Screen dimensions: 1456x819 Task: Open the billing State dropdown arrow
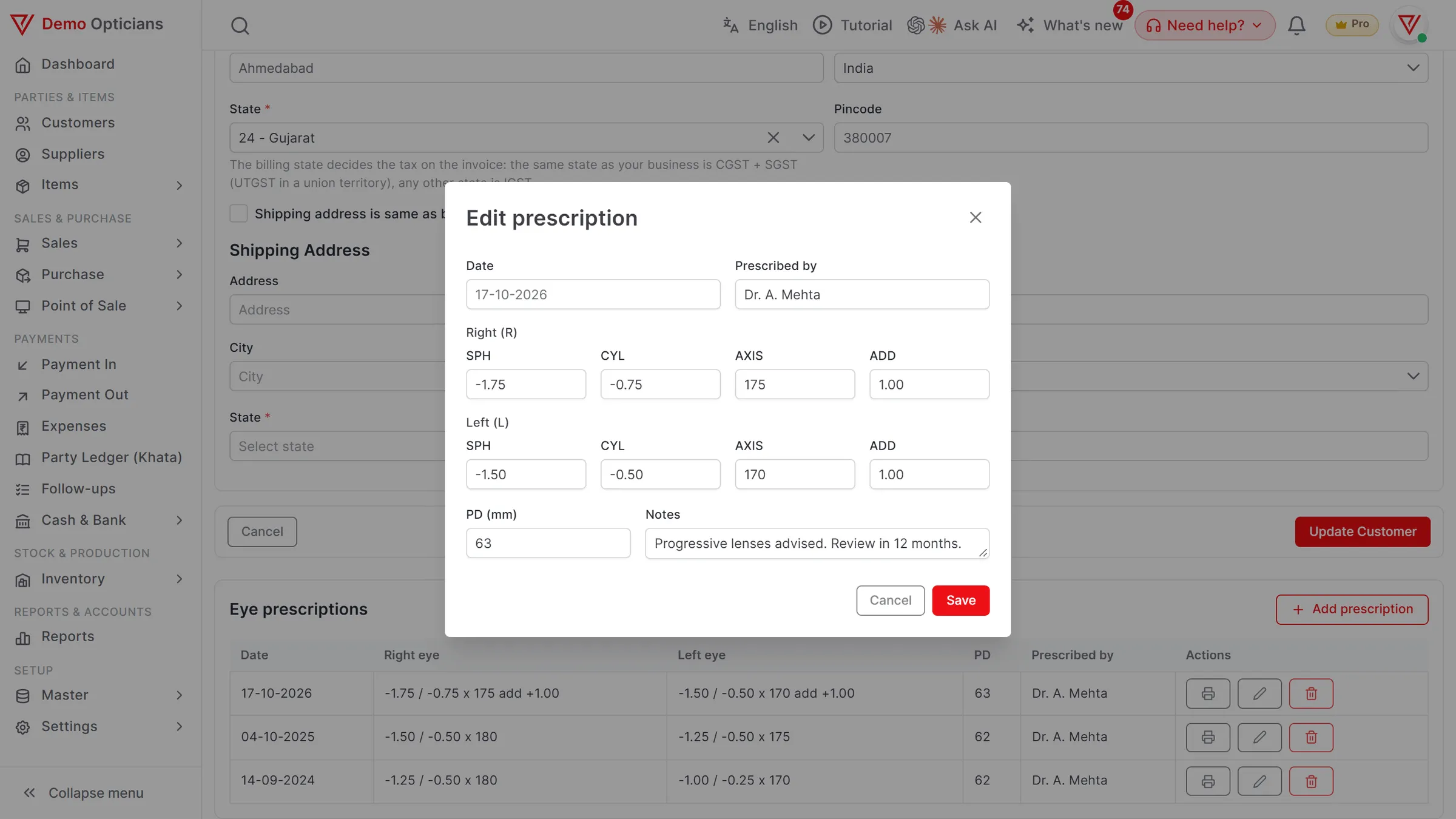tap(808, 138)
